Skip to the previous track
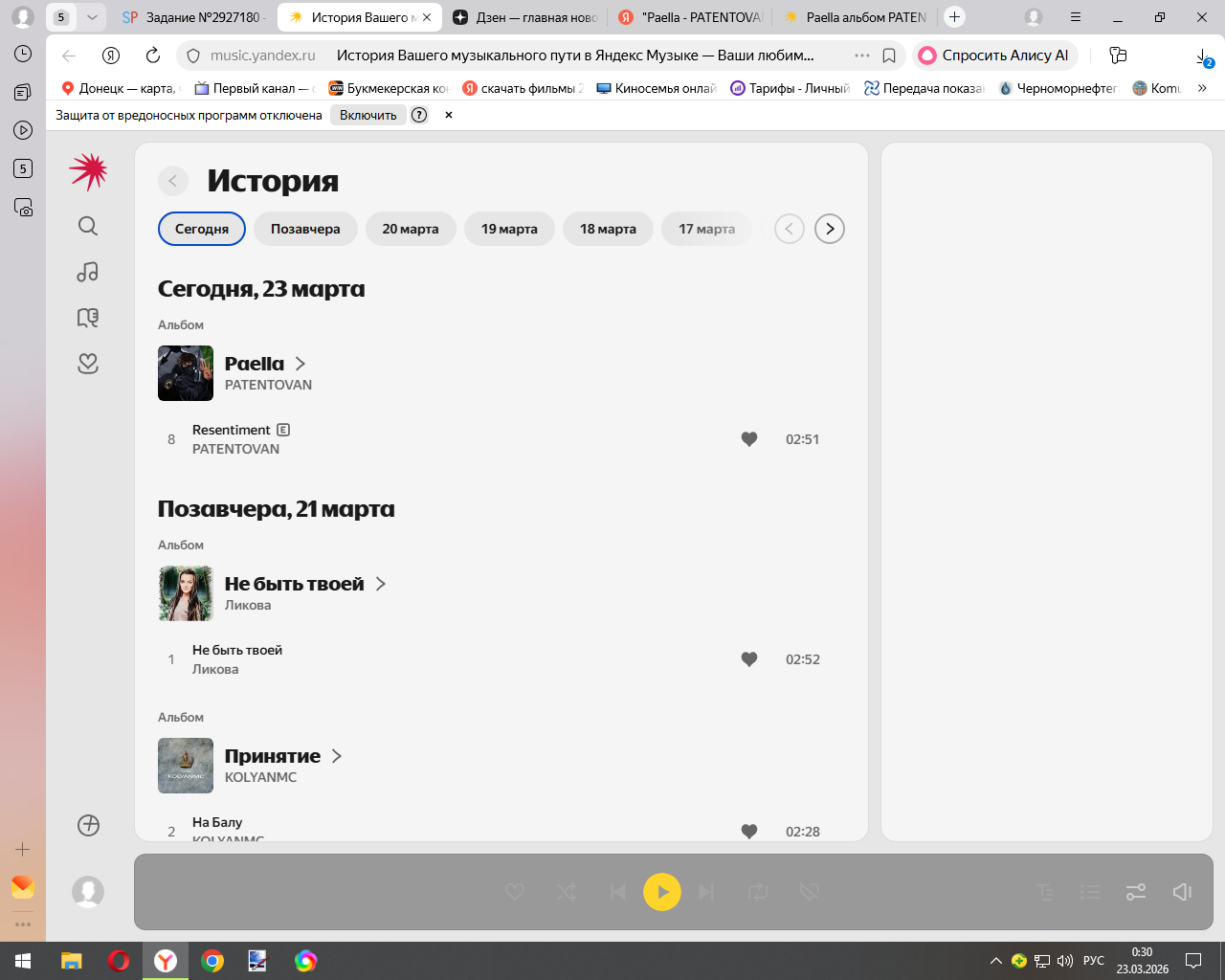Viewport: 1225px width, 980px height. tap(618, 892)
